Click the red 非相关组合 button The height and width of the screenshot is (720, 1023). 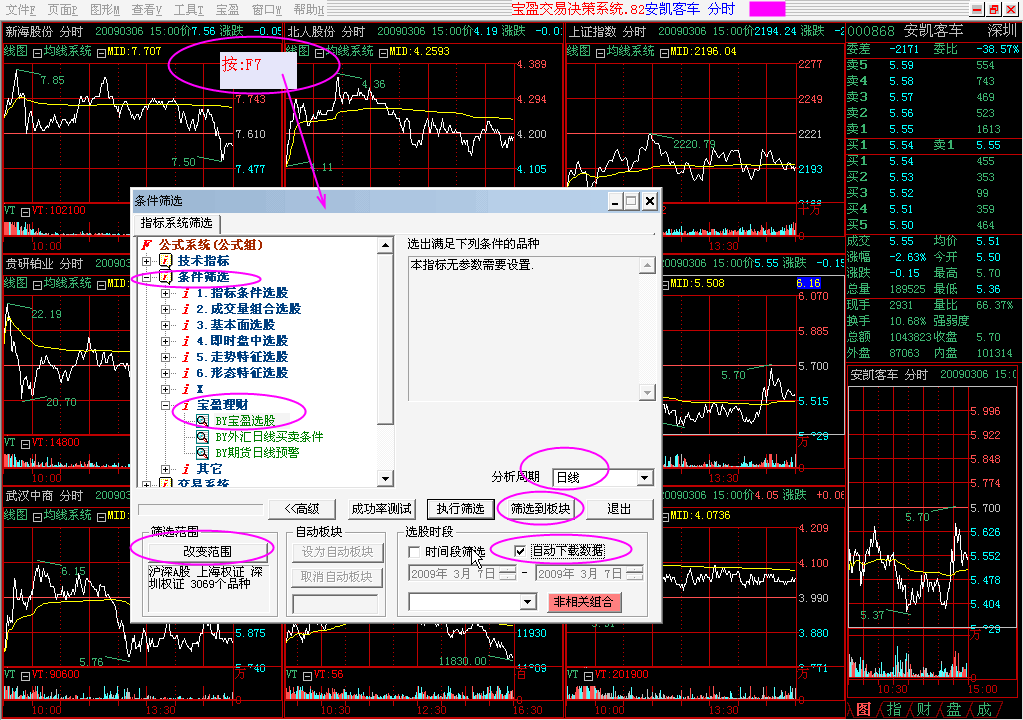(x=583, y=602)
